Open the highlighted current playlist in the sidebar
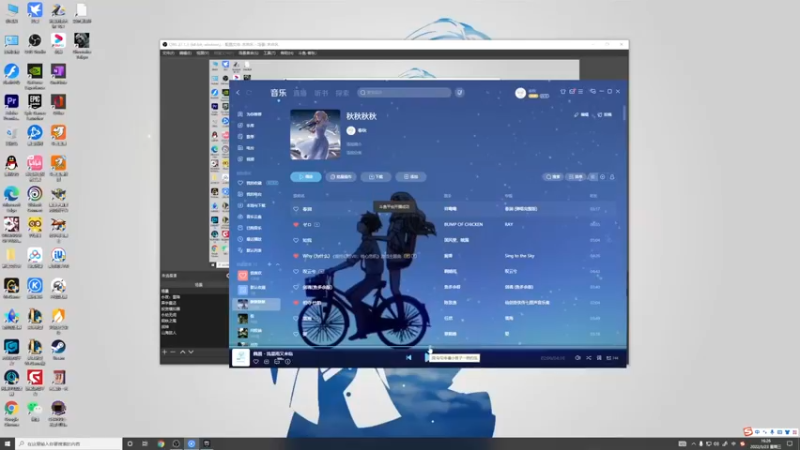 tap(256, 304)
